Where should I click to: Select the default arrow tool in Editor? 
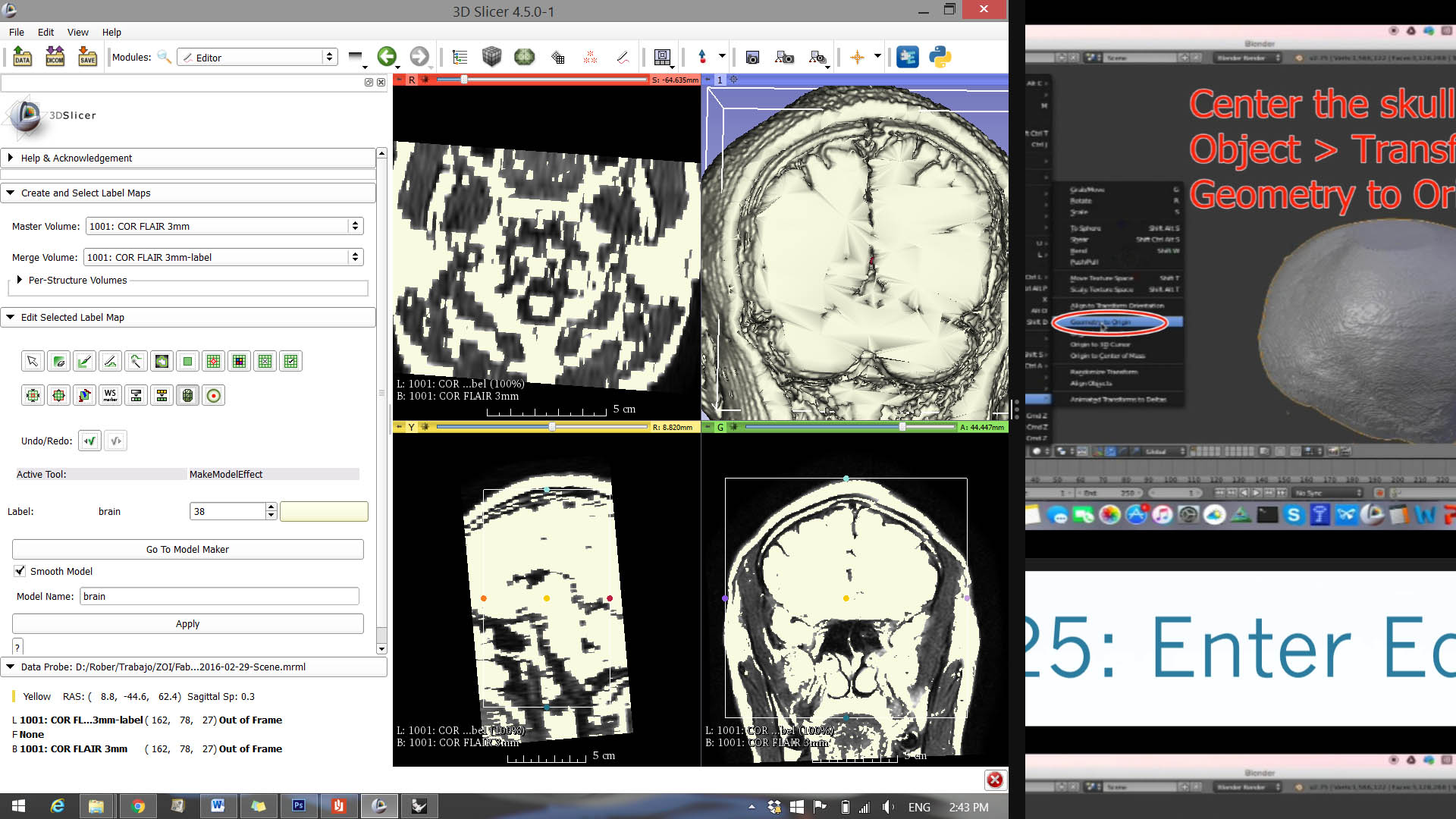tap(33, 362)
